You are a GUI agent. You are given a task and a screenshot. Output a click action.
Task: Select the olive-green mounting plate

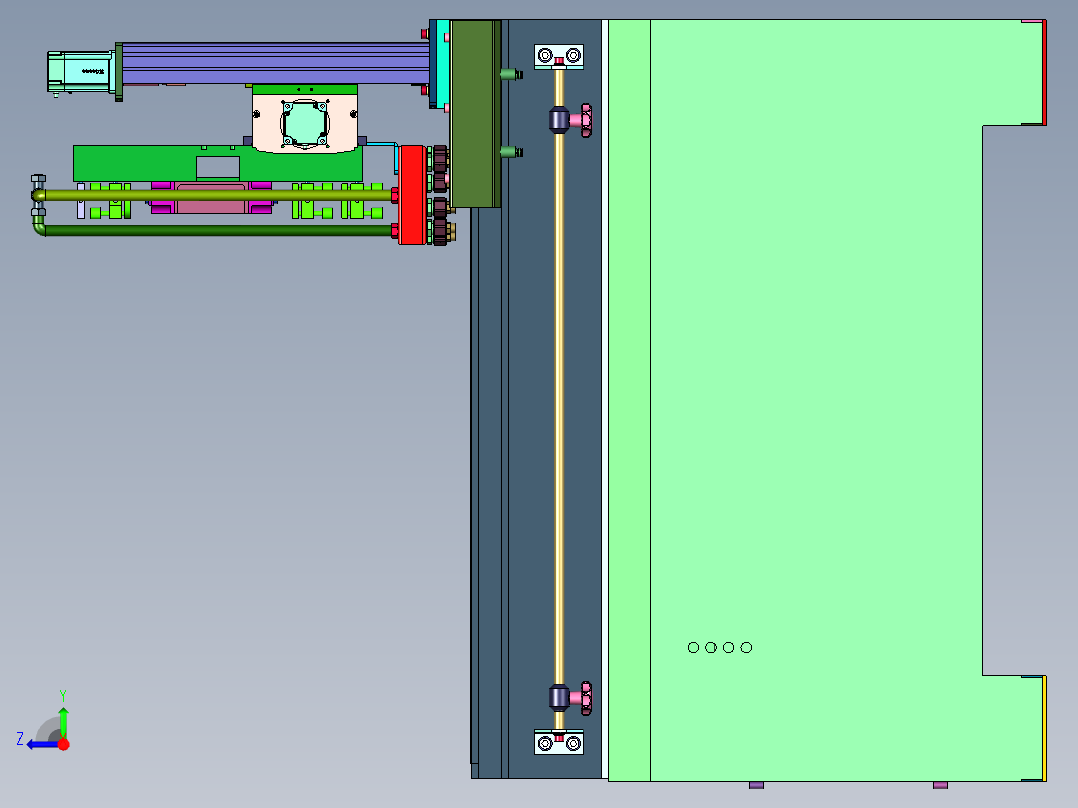(x=475, y=113)
